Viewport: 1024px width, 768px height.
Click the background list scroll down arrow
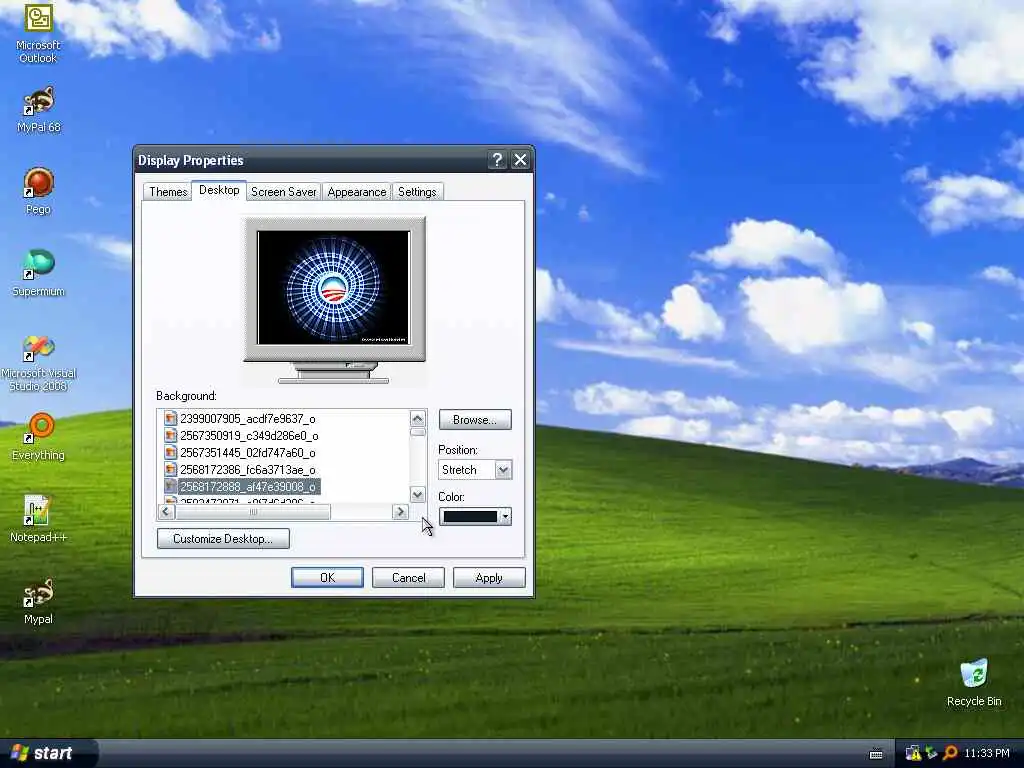click(417, 494)
